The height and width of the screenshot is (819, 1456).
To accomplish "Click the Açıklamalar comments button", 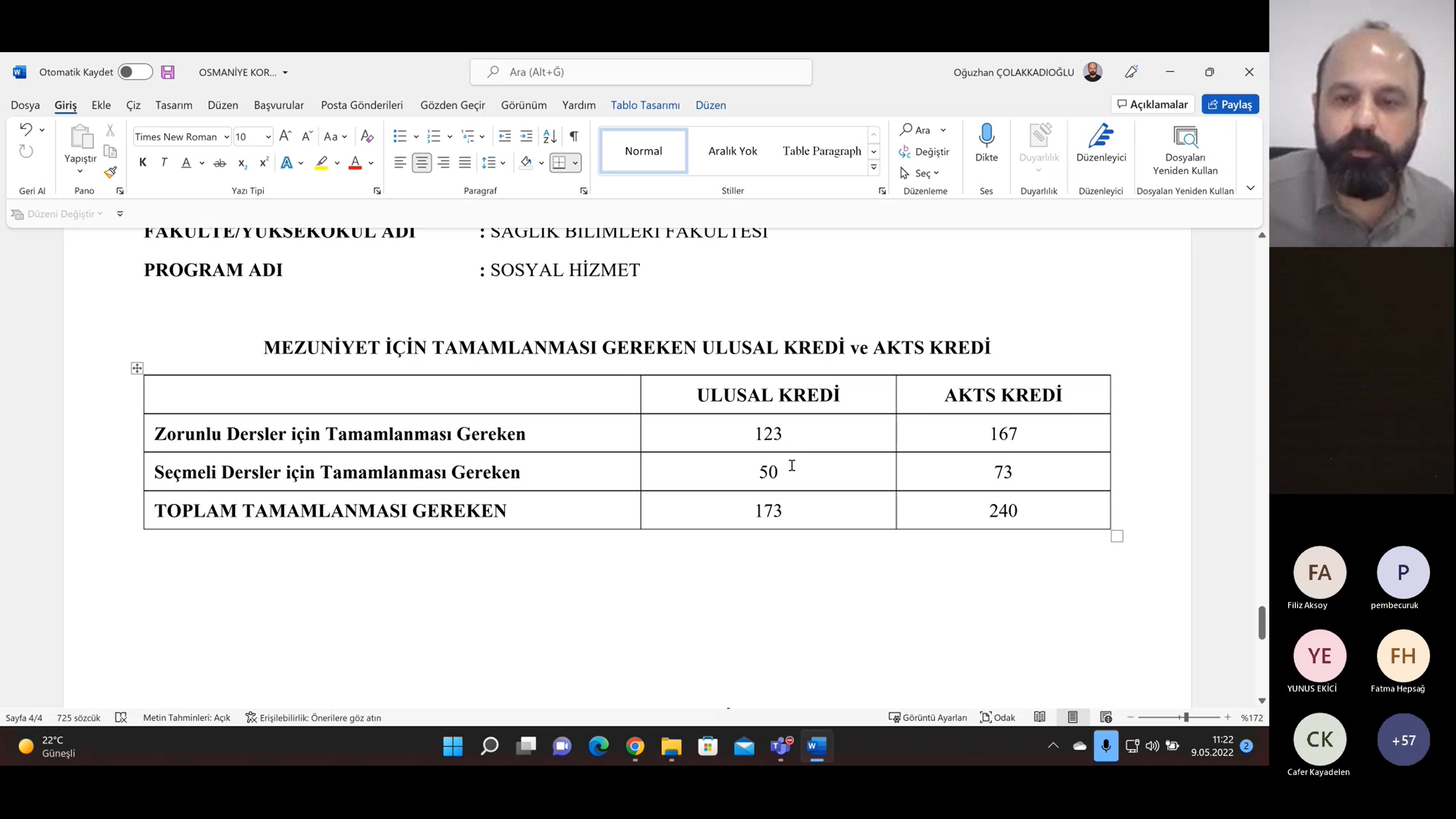I will tap(1153, 105).
